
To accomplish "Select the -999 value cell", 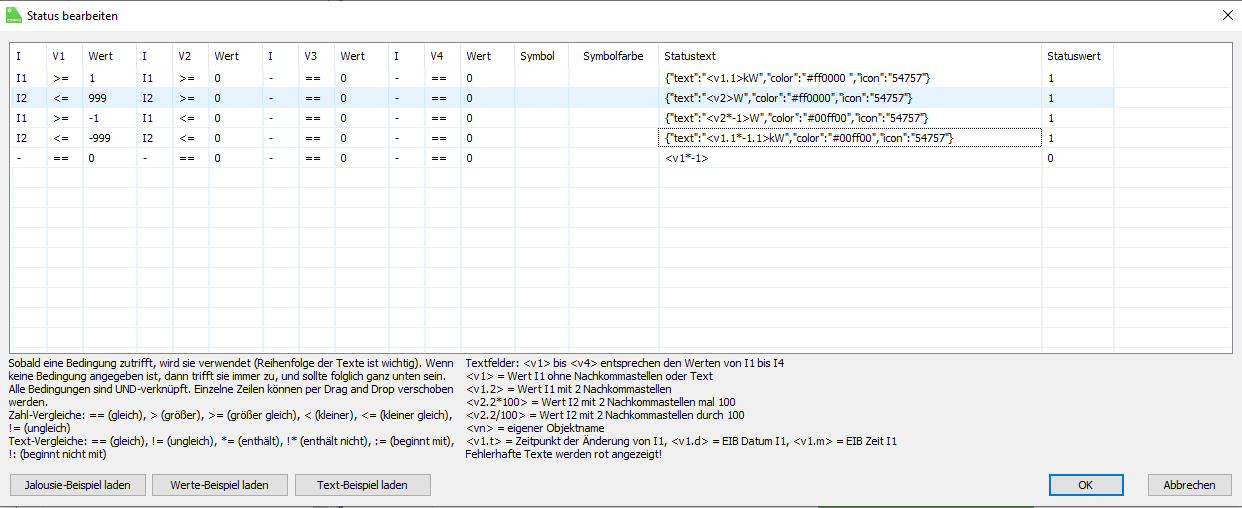I will [x=99, y=138].
